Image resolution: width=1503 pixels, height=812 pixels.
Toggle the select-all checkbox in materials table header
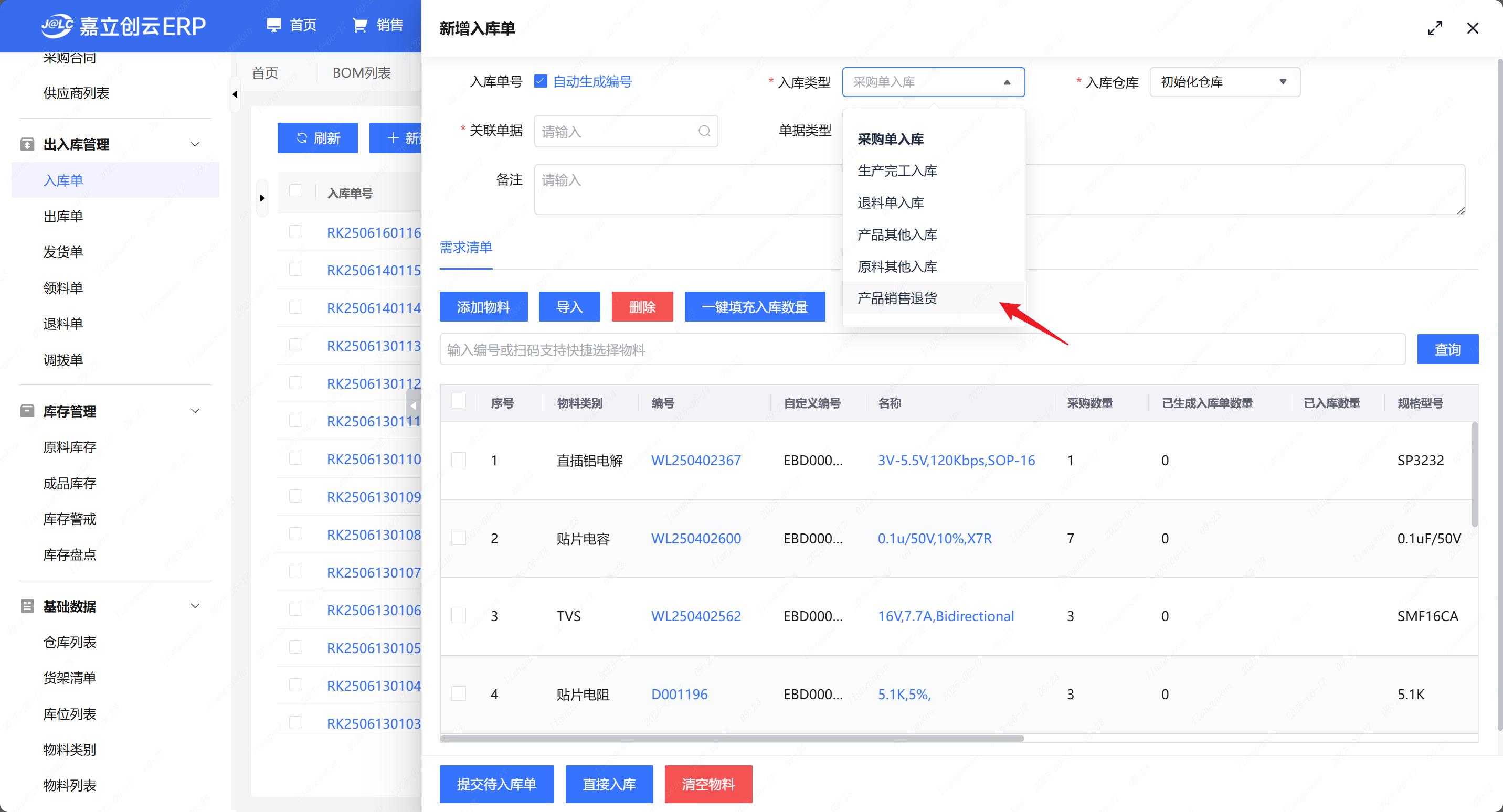coord(459,401)
